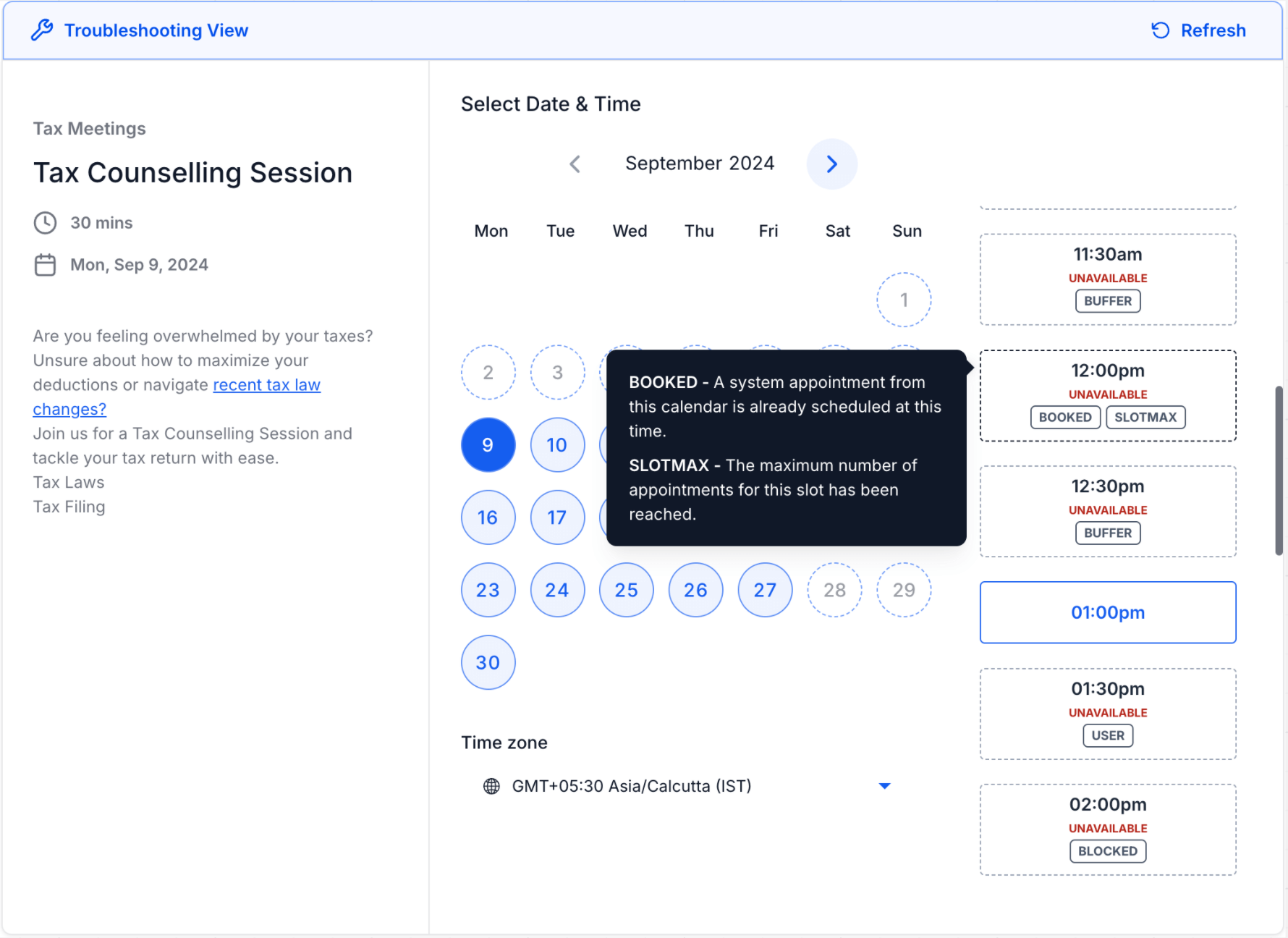The height and width of the screenshot is (938, 1288).
Task: Click the BUFFER tag under 12:30pm
Action: 1108,533
